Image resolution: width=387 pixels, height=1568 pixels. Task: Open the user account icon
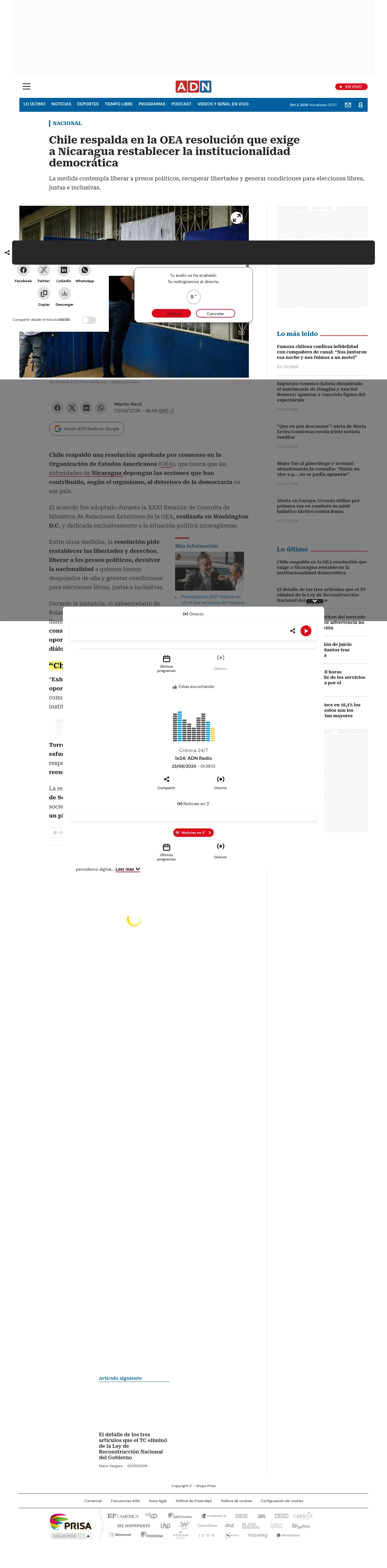point(360,105)
